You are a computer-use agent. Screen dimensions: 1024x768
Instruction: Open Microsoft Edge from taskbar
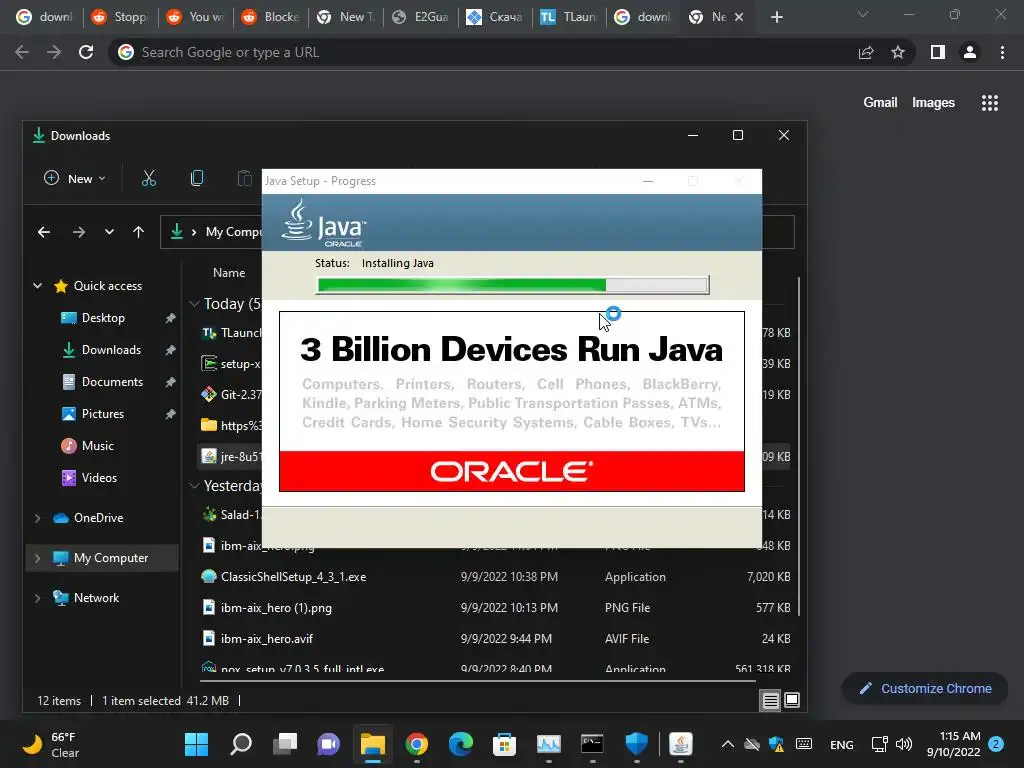point(460,744)
